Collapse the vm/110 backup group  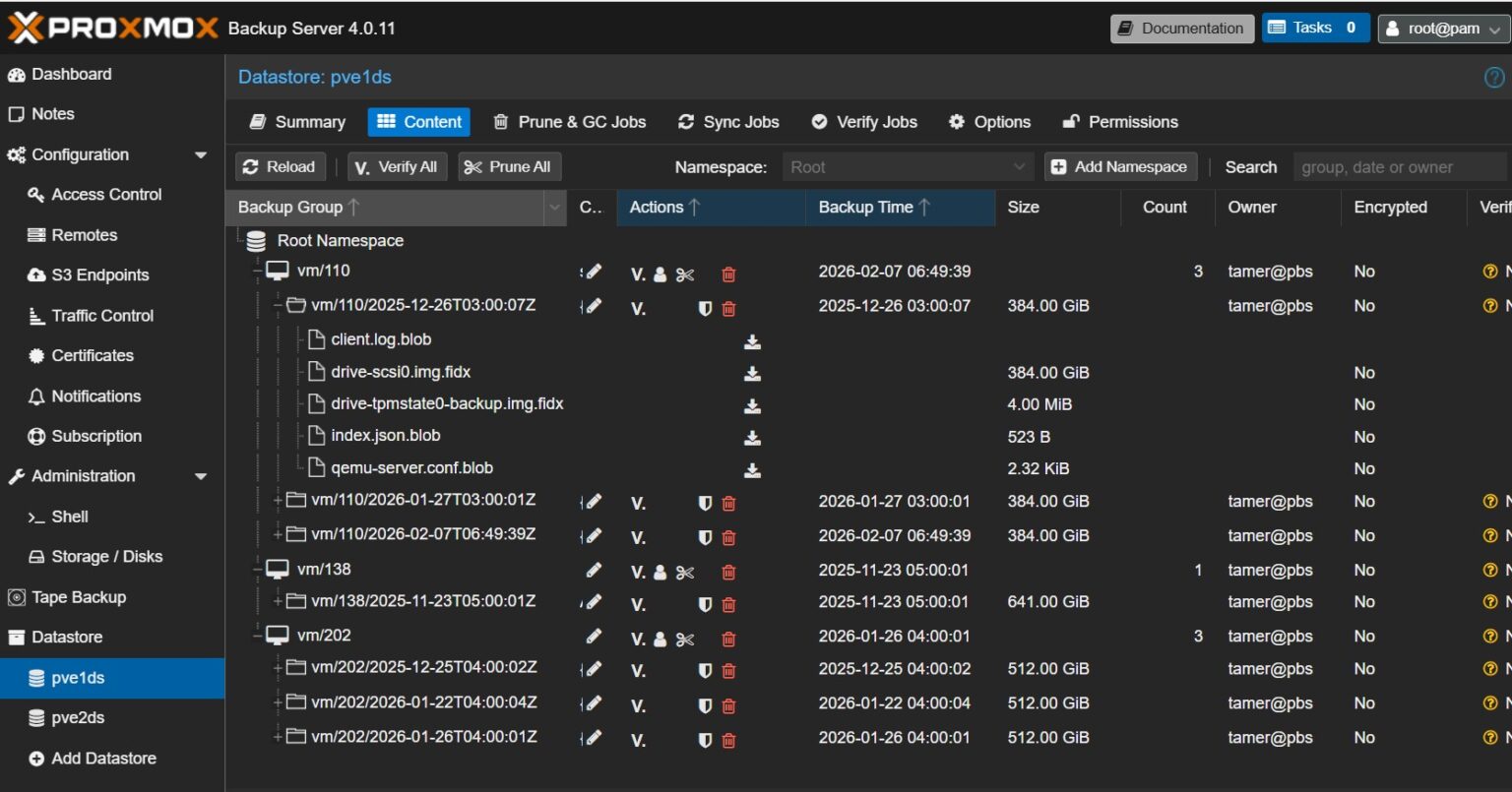coord(258,271)
